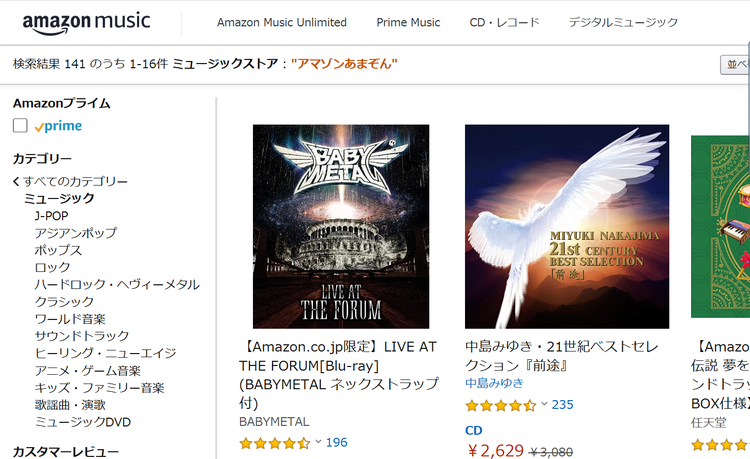Image resolution: width=750 pixels, height=459 pixels.
Task: Select CD・レコード in top navigation
Action: (x=504, y=22)
